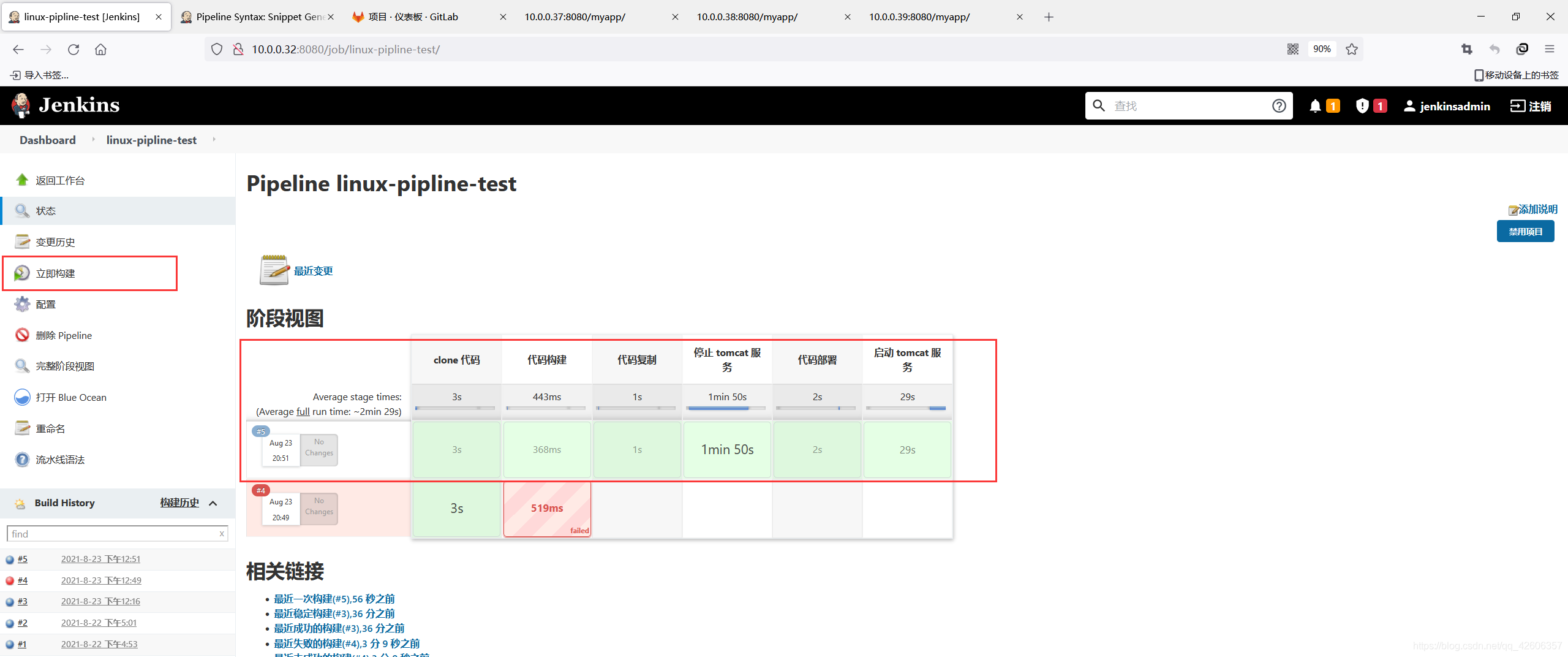Open the 构建历史 trend link

pos(179,503)
